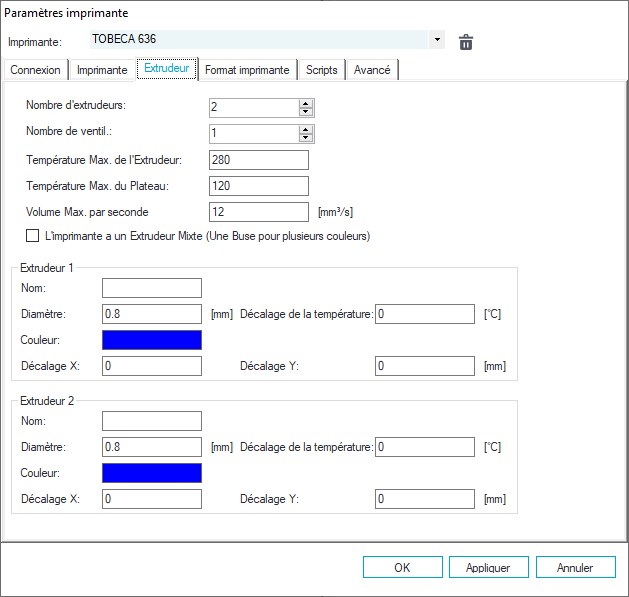629x597 pixels.
Task: Open the Imprimante dropdown list
Action: coord(437,41)
